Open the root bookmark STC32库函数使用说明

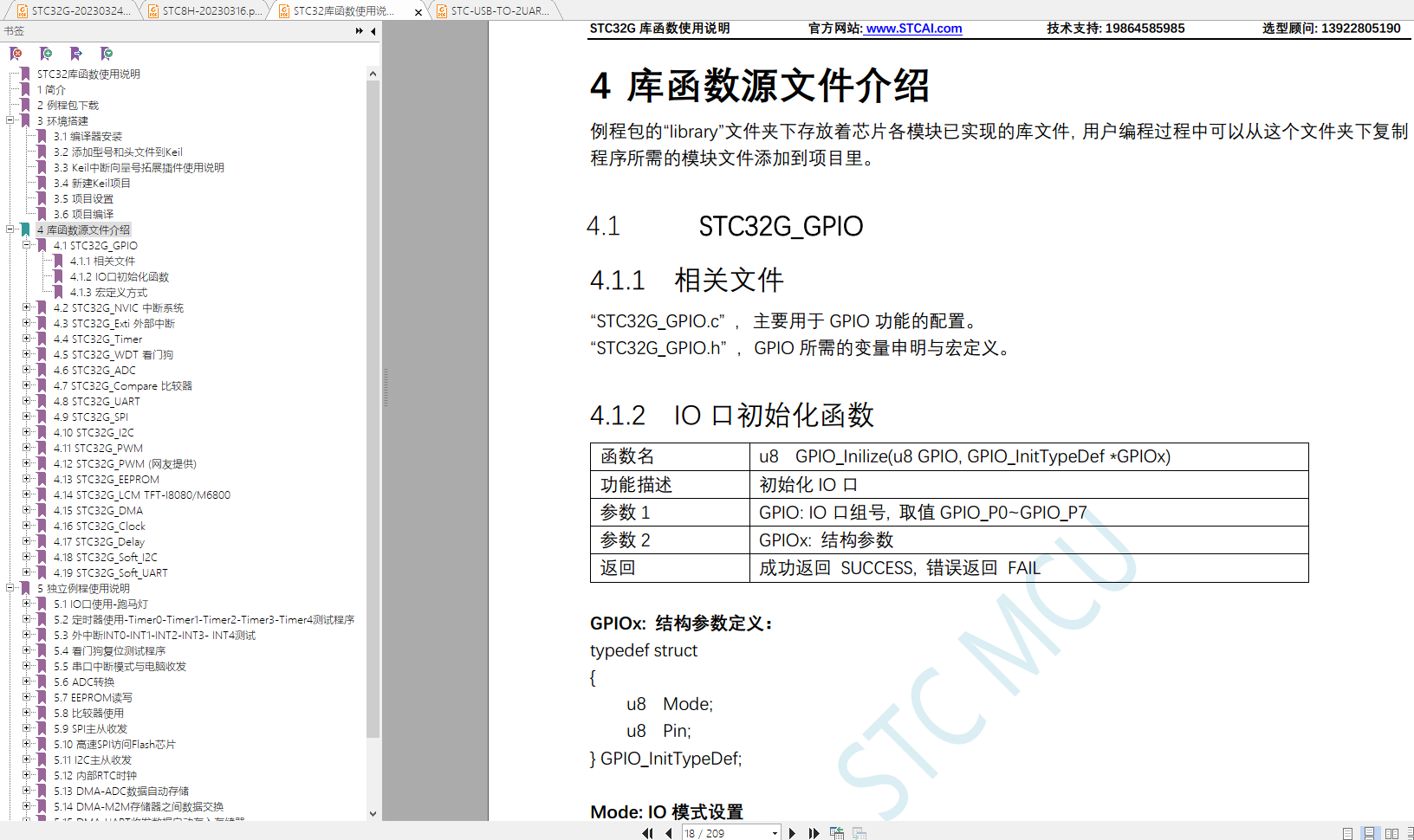(x=88, y=74)
